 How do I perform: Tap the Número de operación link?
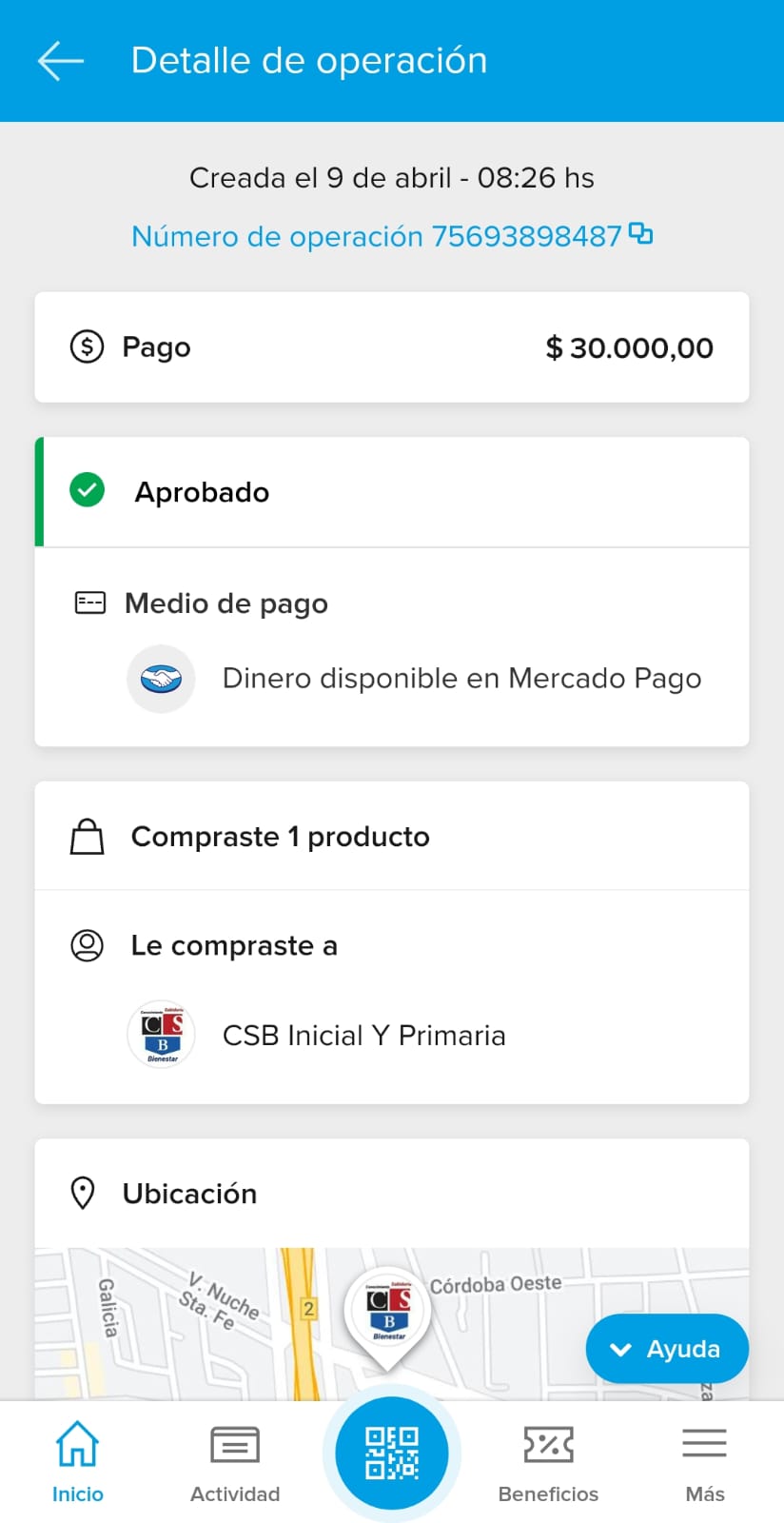coord(377,236)
